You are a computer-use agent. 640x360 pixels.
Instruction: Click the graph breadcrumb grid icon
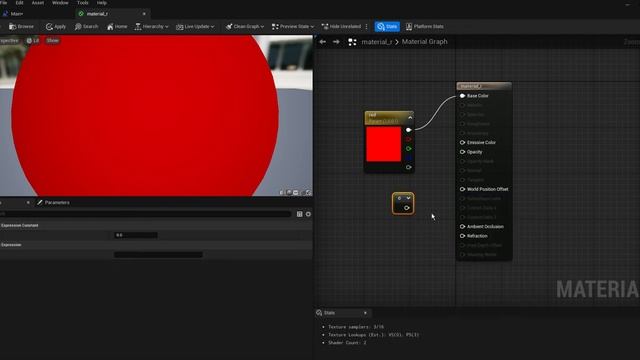pos(352,42)
